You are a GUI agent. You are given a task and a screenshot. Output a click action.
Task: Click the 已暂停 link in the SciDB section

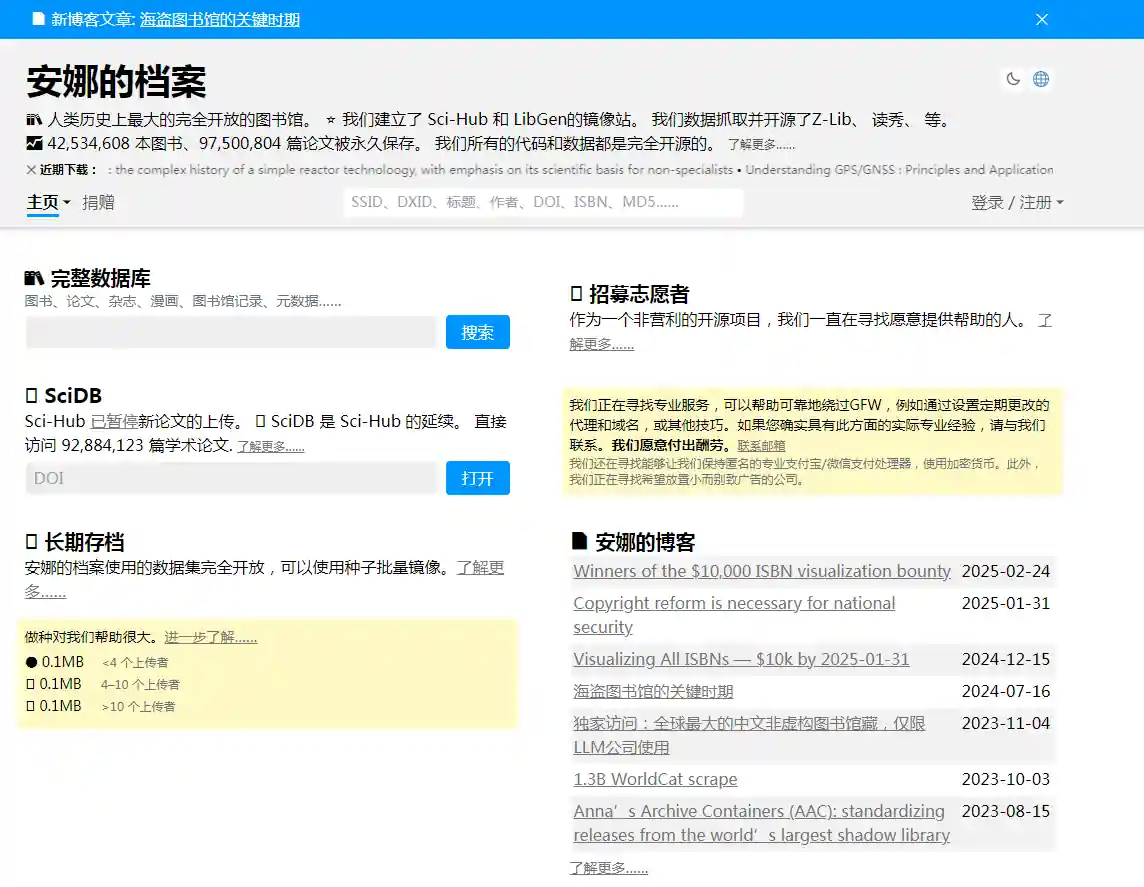114,422
